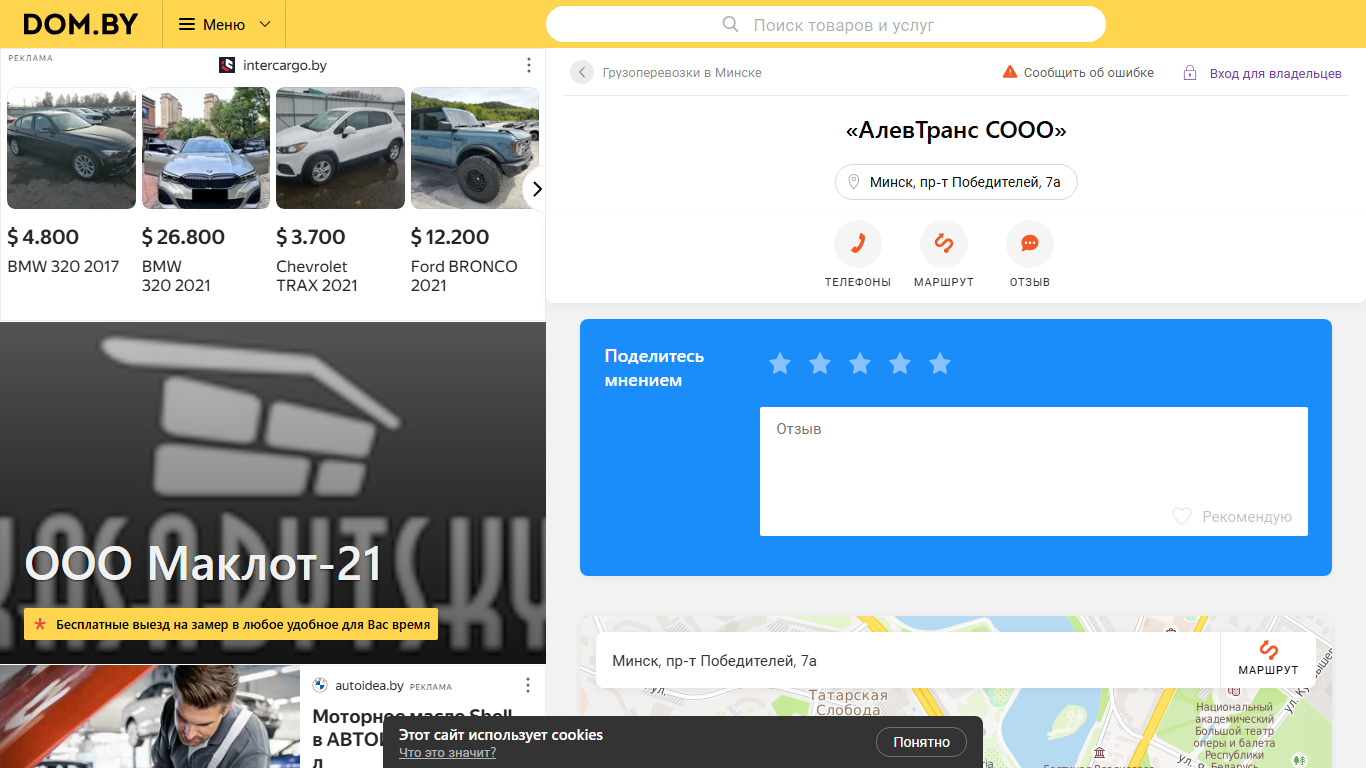Open the BMW 320 2017 car photo
The image size is (1366, 768).
(x=71, y=148)
